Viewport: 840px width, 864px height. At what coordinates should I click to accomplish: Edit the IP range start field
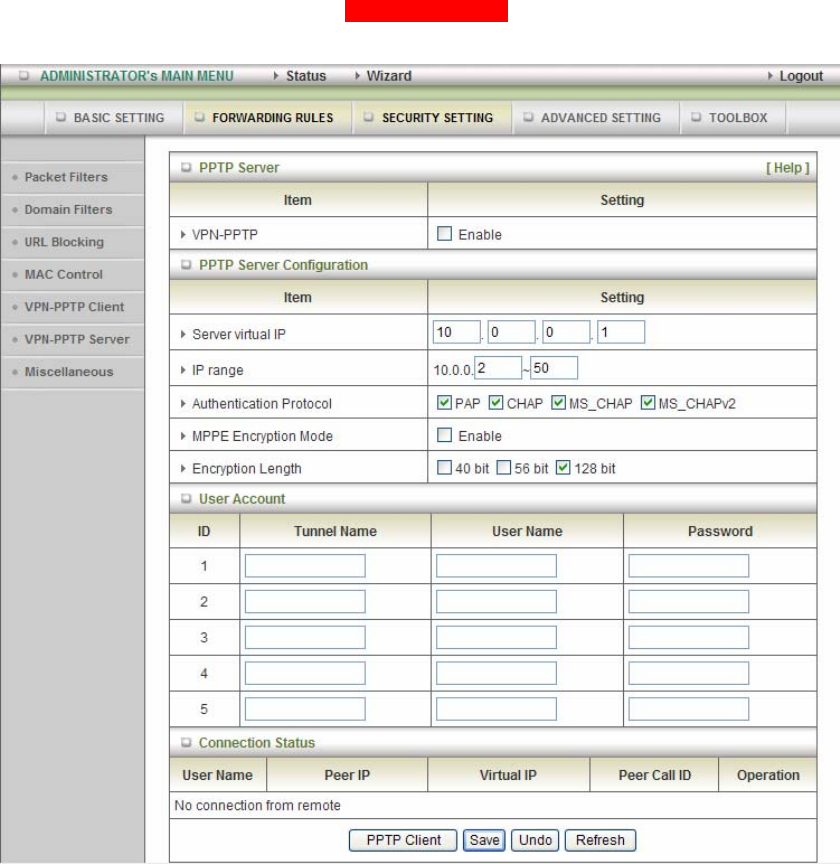tap(498, 368)
